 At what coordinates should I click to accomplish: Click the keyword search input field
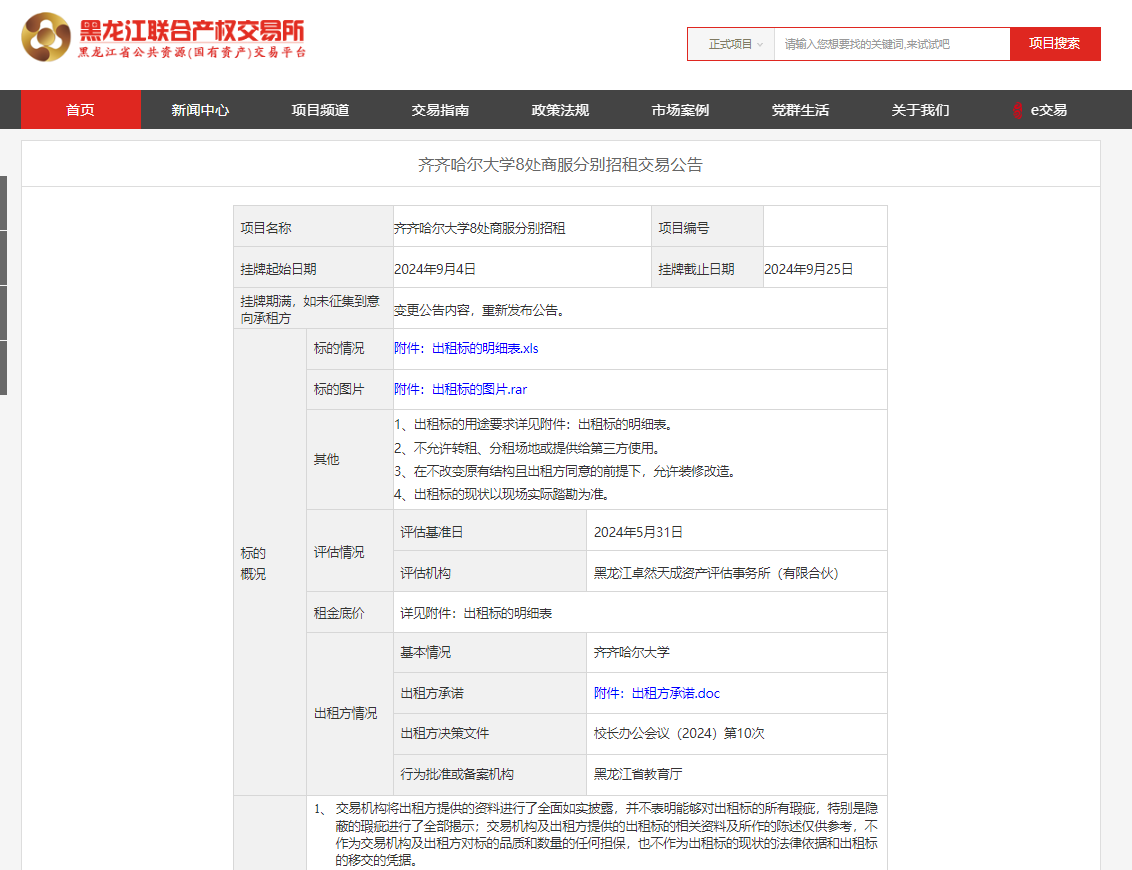890,44
